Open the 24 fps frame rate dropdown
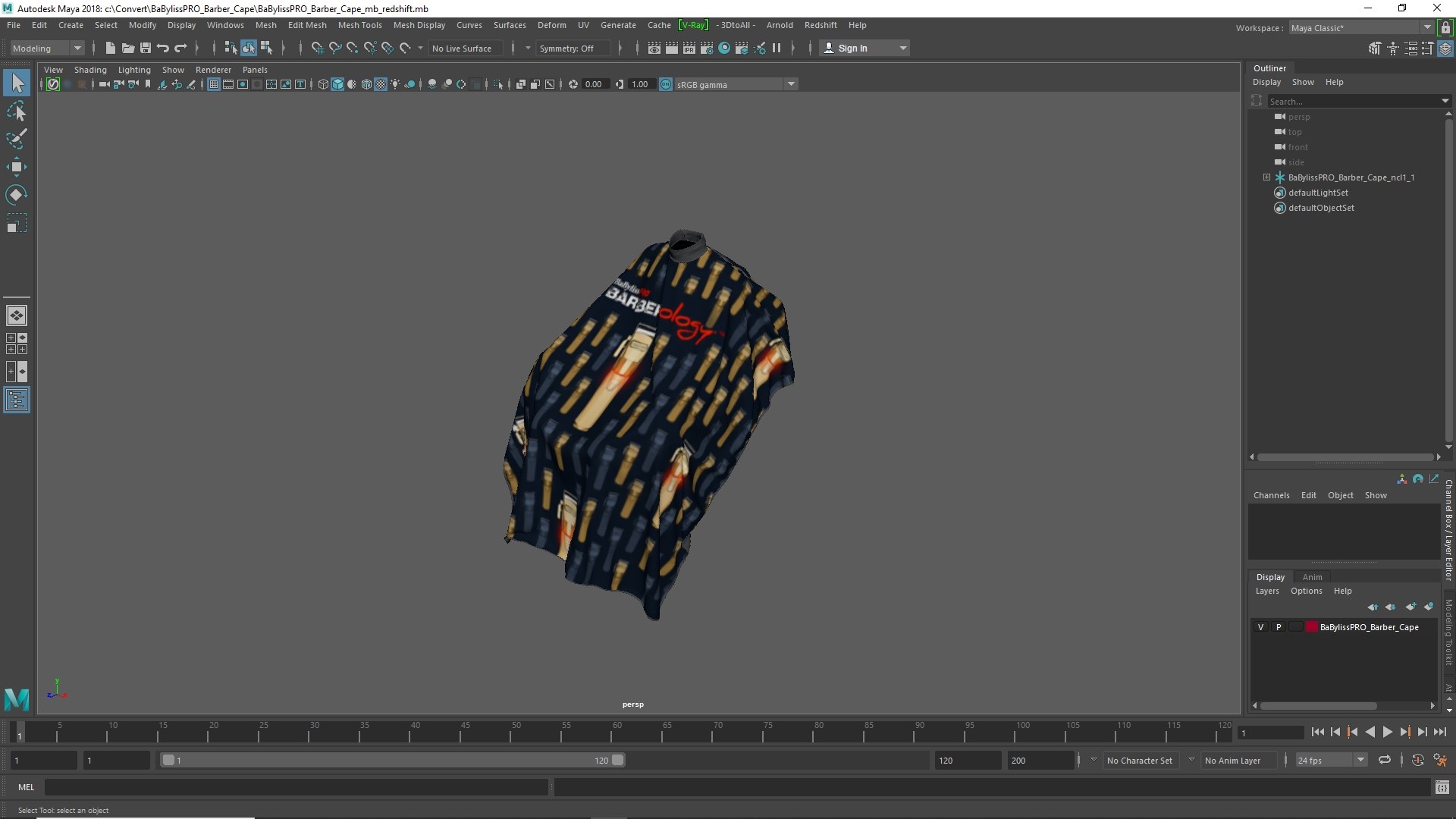 click(1331, 760)
